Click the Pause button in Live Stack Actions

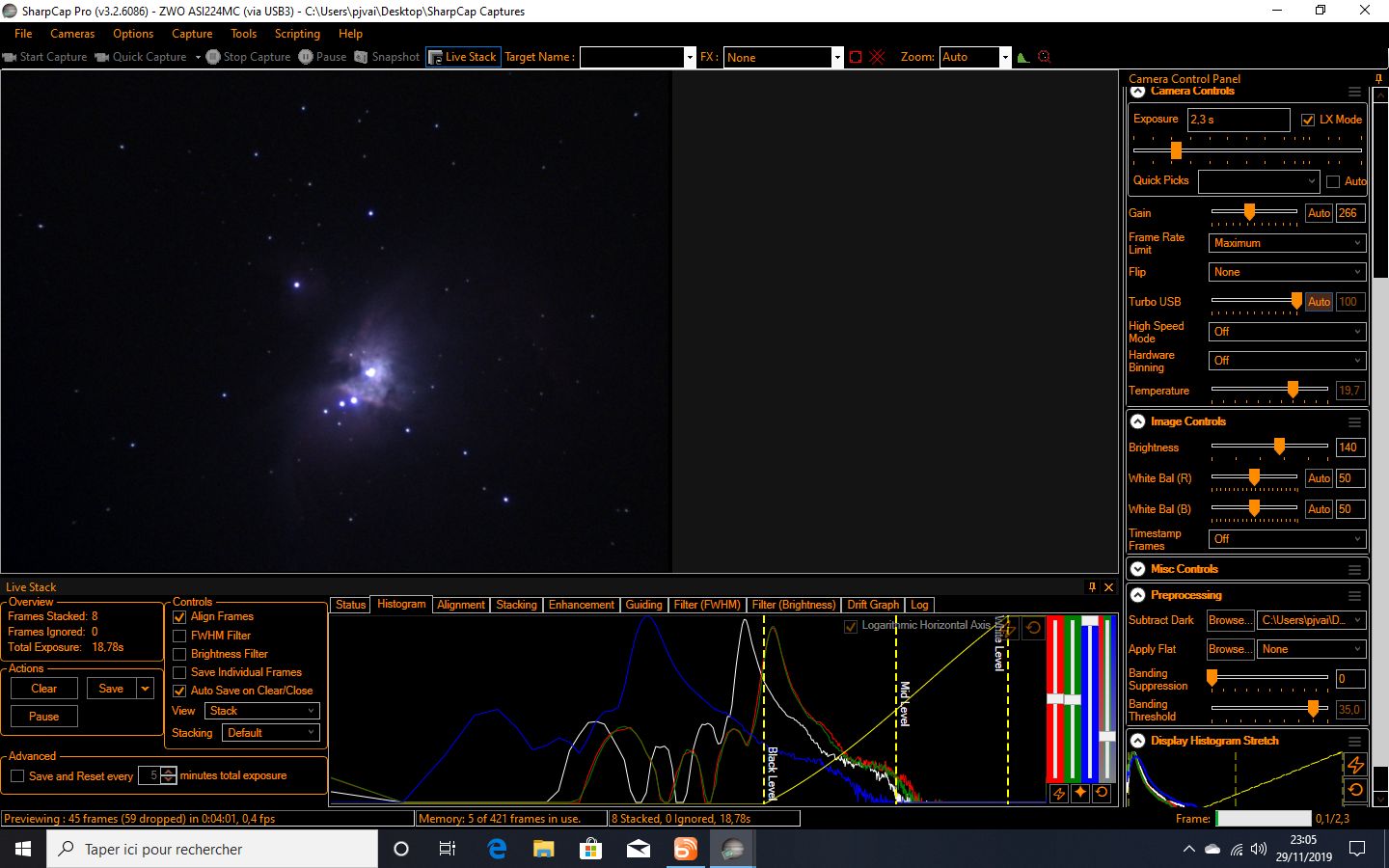43,717
